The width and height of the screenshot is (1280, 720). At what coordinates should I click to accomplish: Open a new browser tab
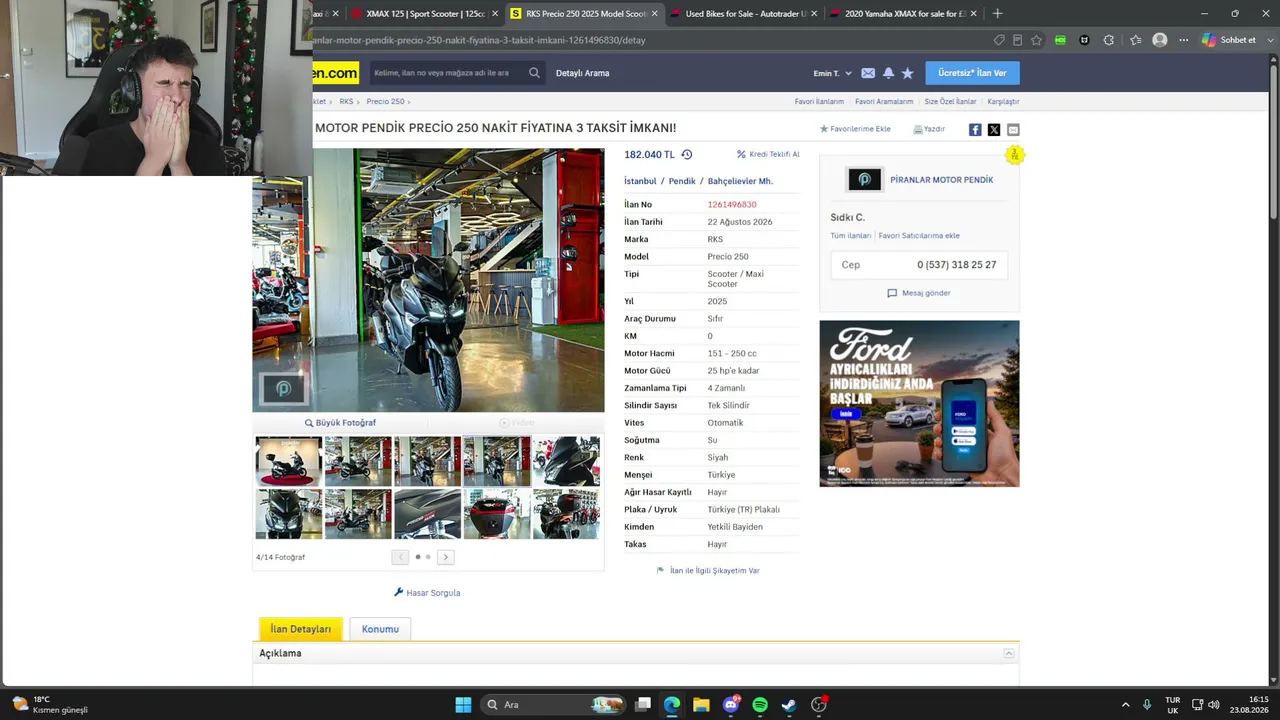(997, 14)
